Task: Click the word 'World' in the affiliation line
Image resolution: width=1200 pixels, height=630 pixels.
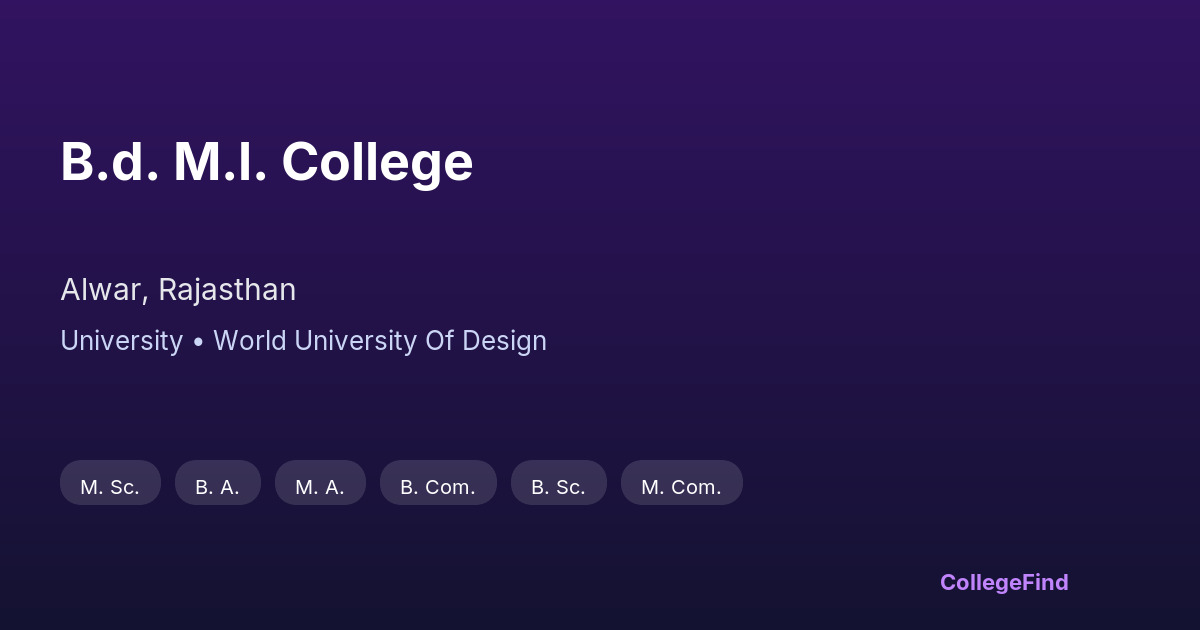Action: pyautogui.click(x=250, y=341)
